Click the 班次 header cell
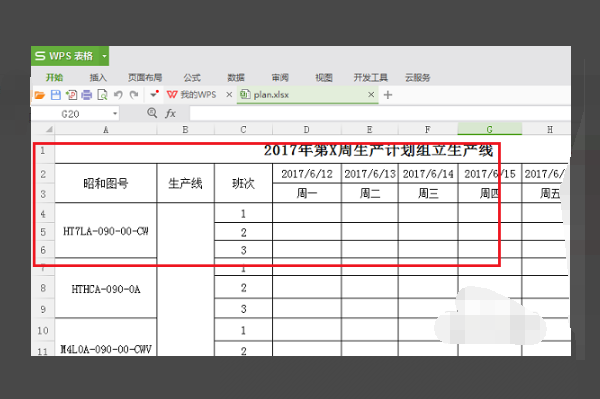The image size is (600, 399). [243, 184]
